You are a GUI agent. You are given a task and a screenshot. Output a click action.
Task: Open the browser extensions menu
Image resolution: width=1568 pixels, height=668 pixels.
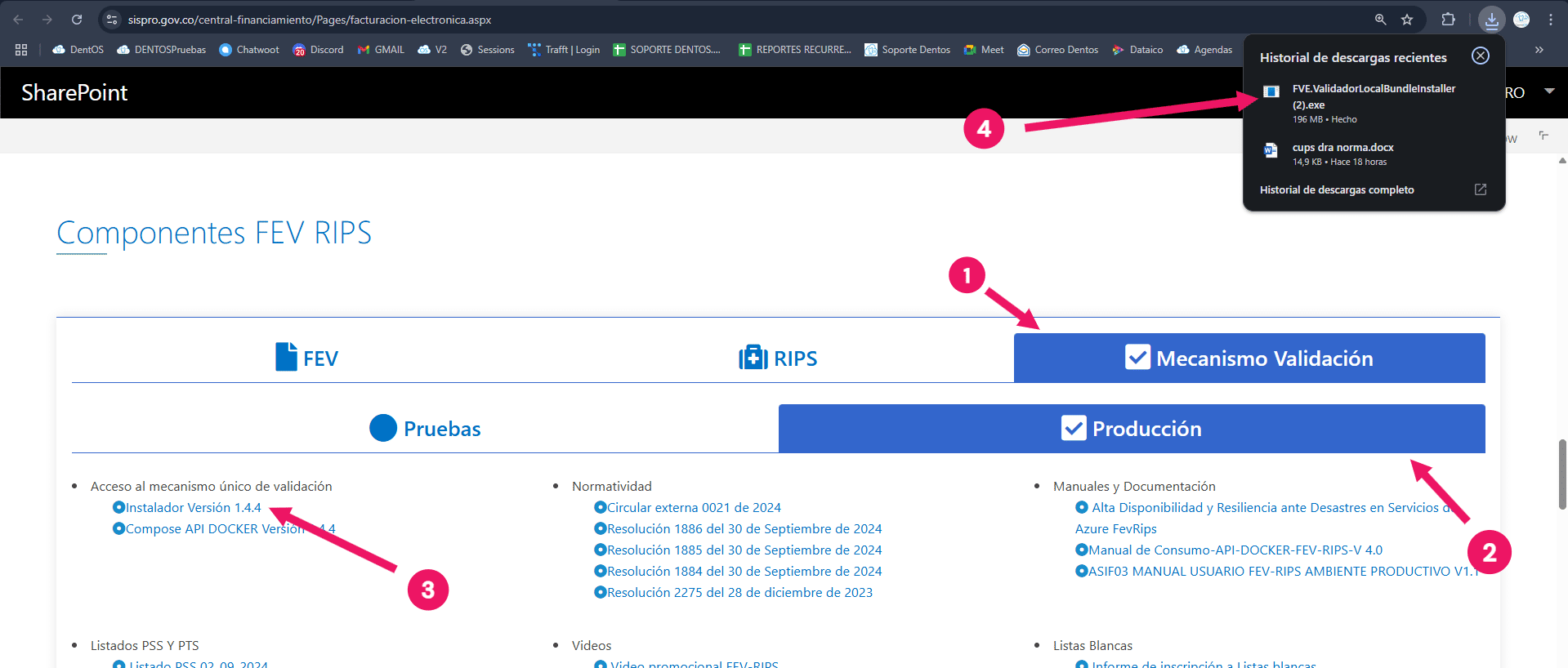pos(1448,20)
